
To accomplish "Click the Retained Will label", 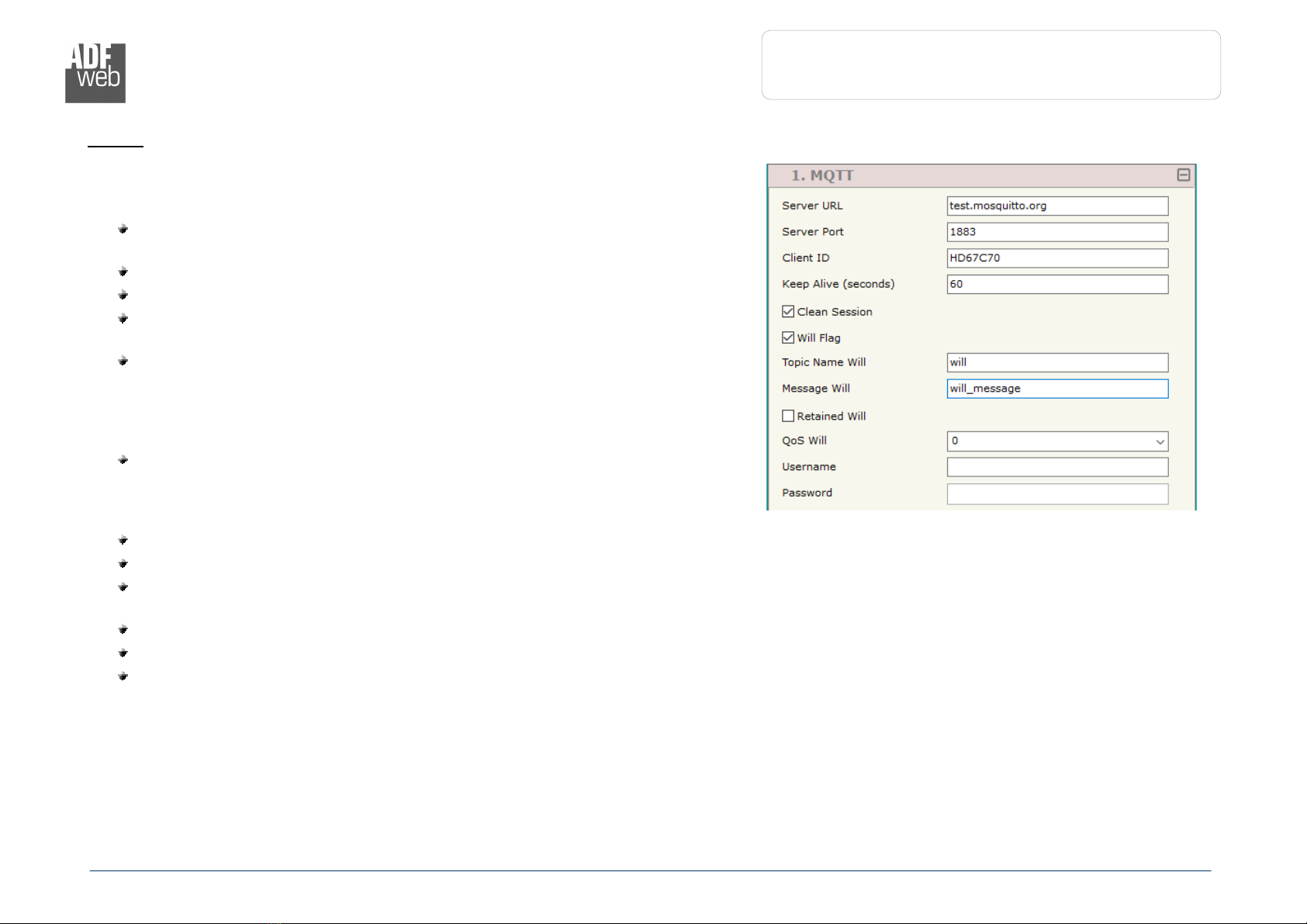I will pos(832,417).
